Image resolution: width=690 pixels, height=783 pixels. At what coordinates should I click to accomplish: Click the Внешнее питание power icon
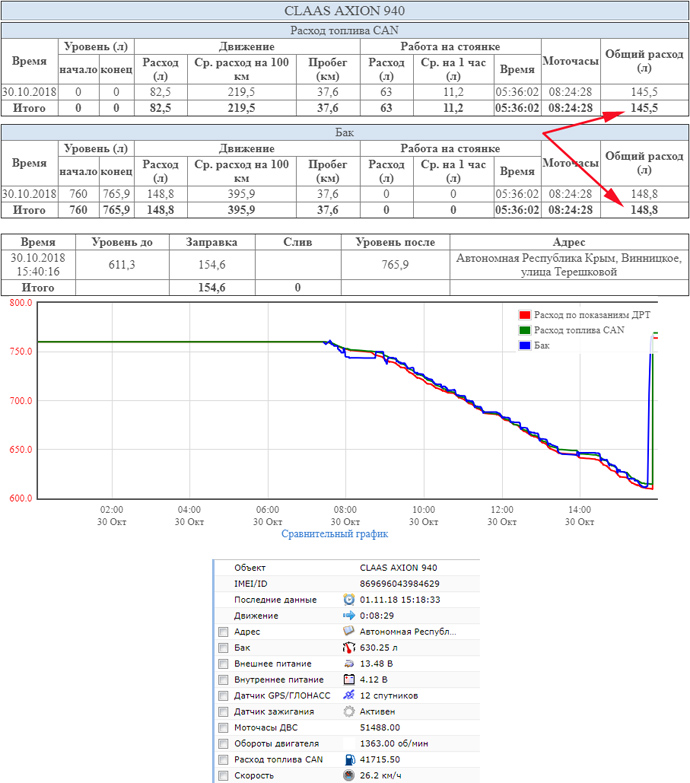point(349,663)
